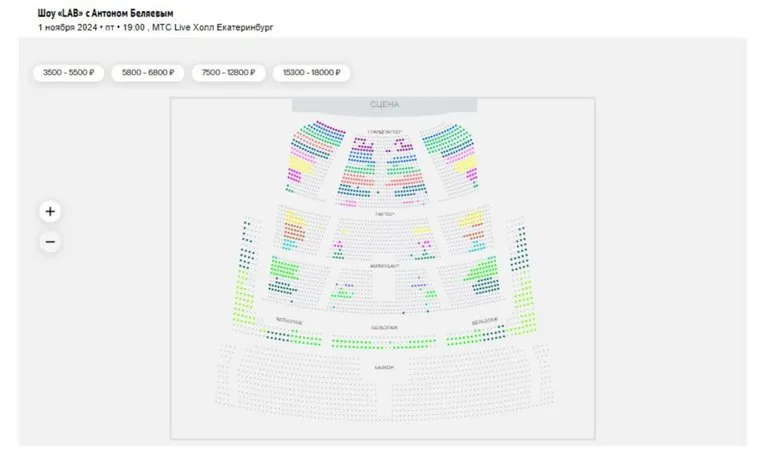Zoom in on the seating map
Screen dimensions: 760x456
[x=50, y=212]
